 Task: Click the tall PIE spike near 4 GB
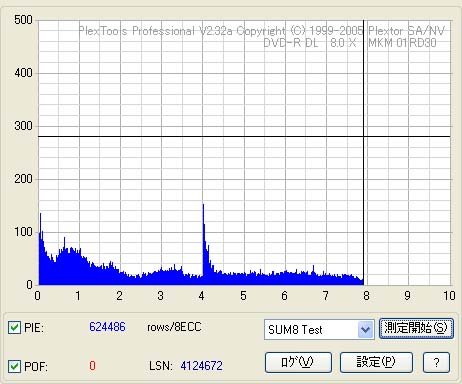coord(203,240)
